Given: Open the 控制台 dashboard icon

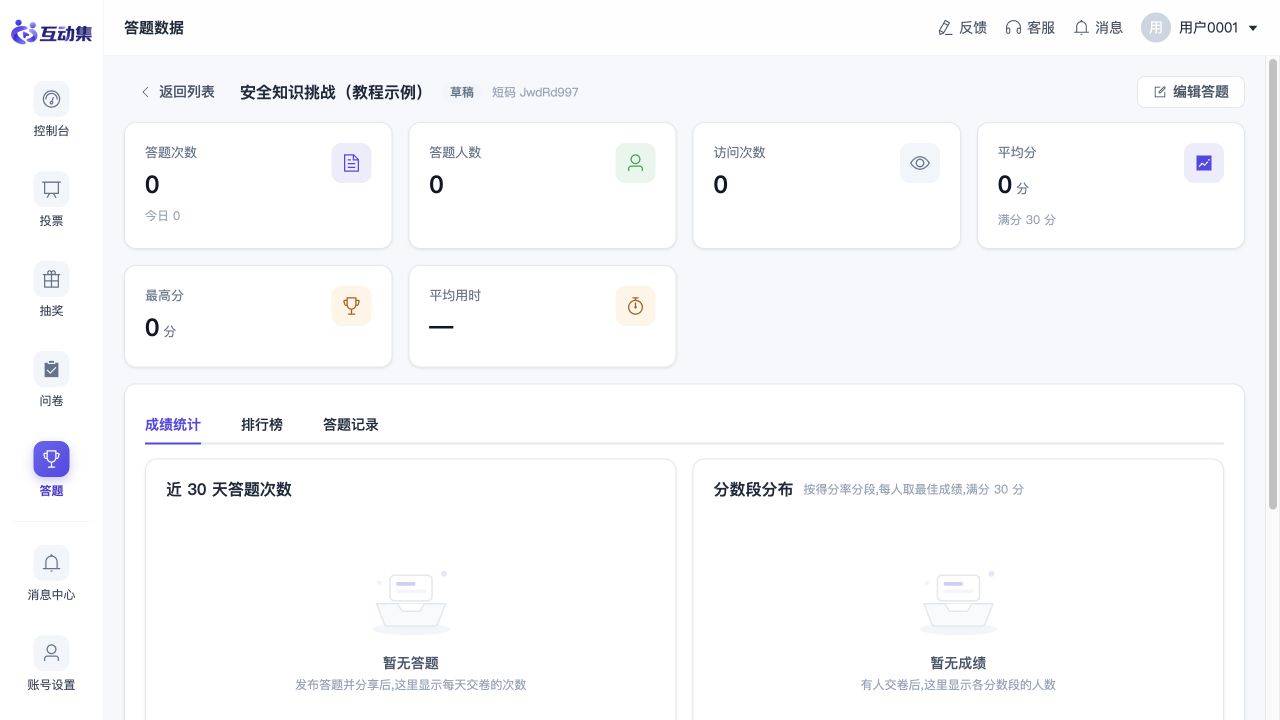Looking at the screenshot, I should tap(51, 99).
